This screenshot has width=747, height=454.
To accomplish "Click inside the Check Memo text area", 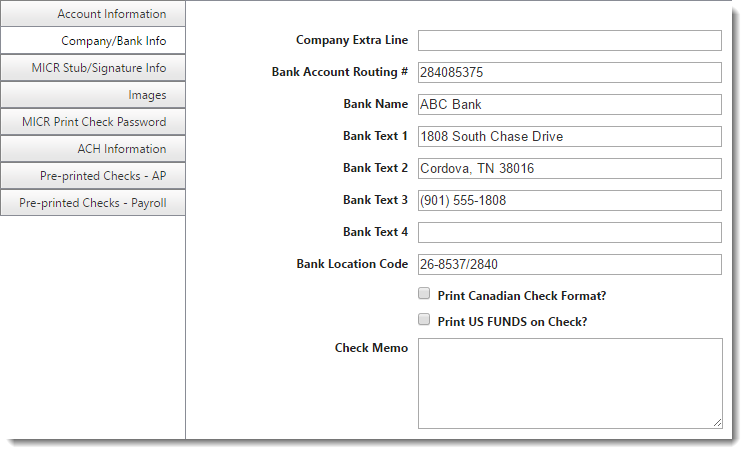I will [x=569, y=383].
